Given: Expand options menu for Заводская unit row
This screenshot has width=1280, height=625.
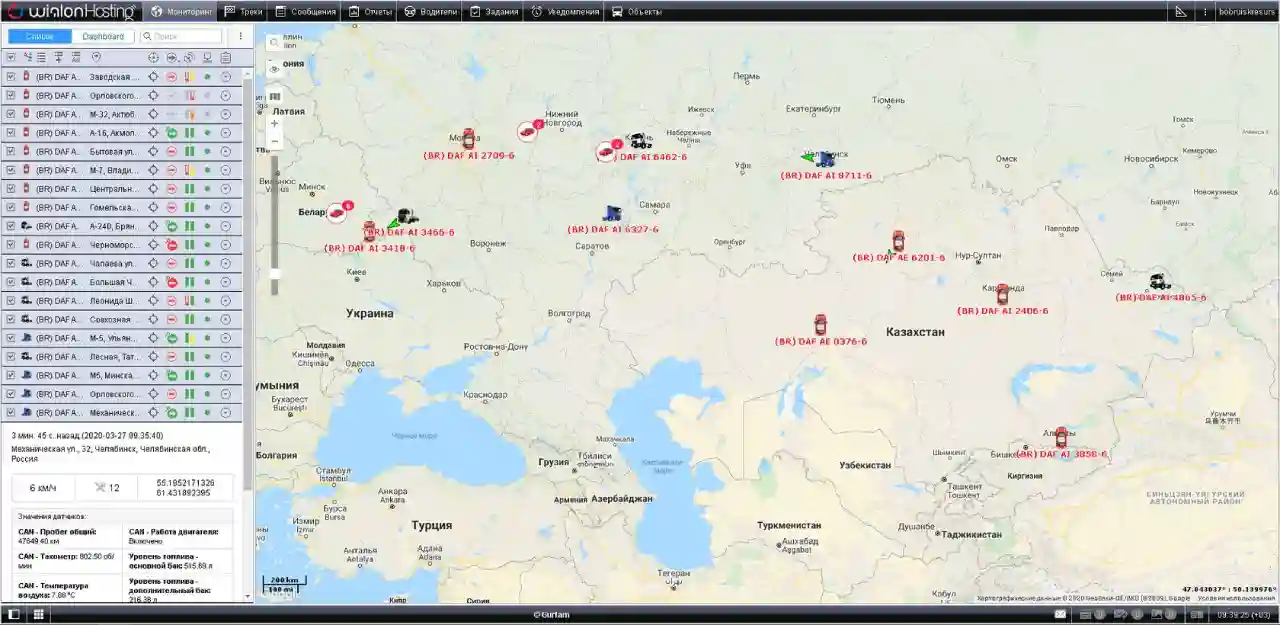Looking at the screenshot, I should coord(225,77).
